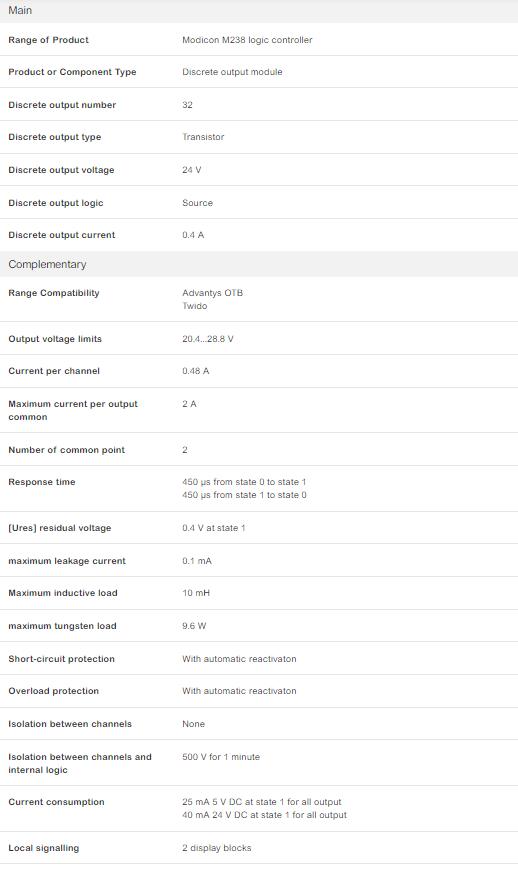This screenshot has width=518, height=869.
Task: Click the Output voltage limits 20.4...28.8 V value
Action: pyautogui.click(x=208, y=339)
